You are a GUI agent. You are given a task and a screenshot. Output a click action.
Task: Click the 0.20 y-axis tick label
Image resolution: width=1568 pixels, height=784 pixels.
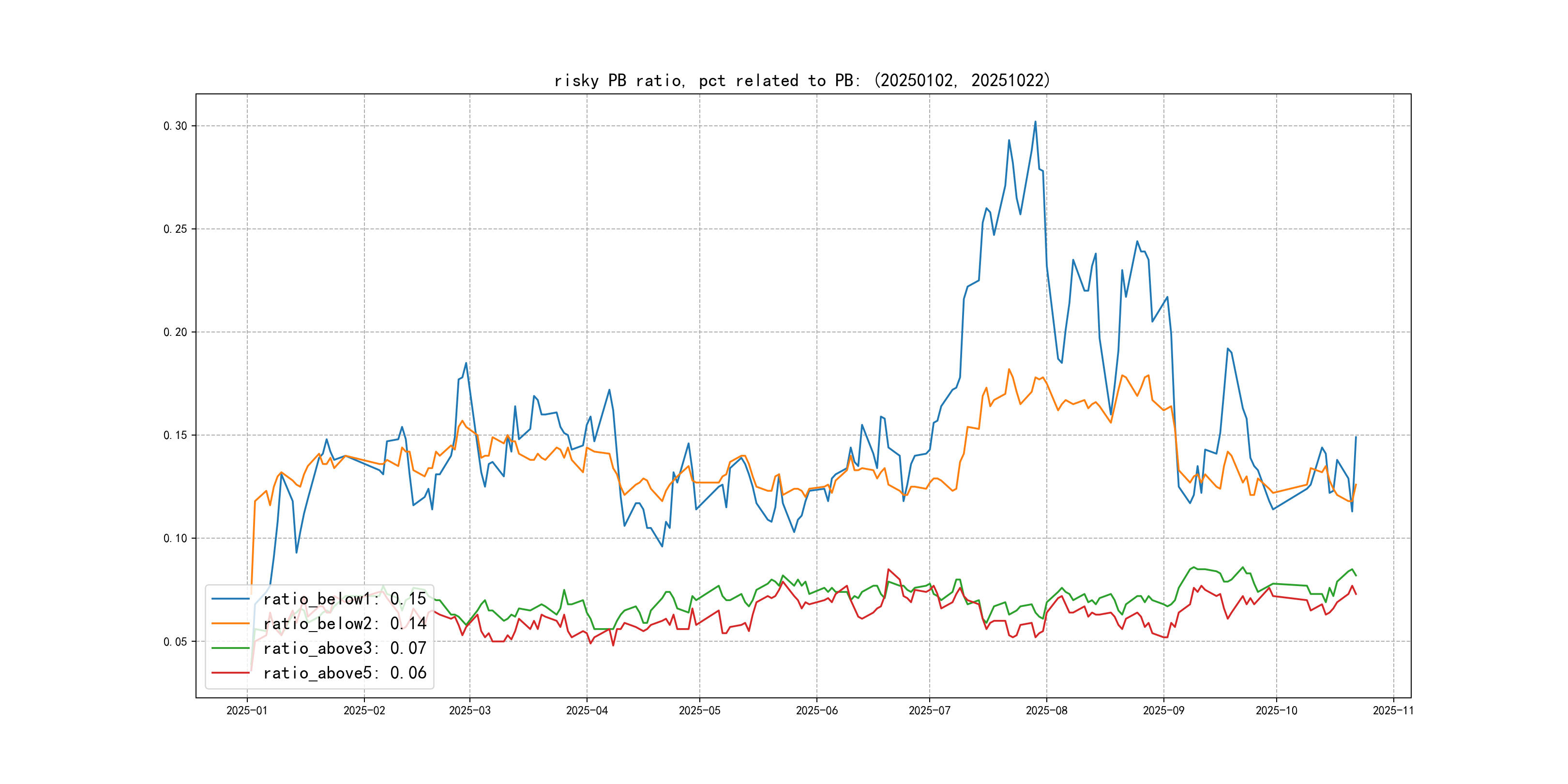pos(175,332)
